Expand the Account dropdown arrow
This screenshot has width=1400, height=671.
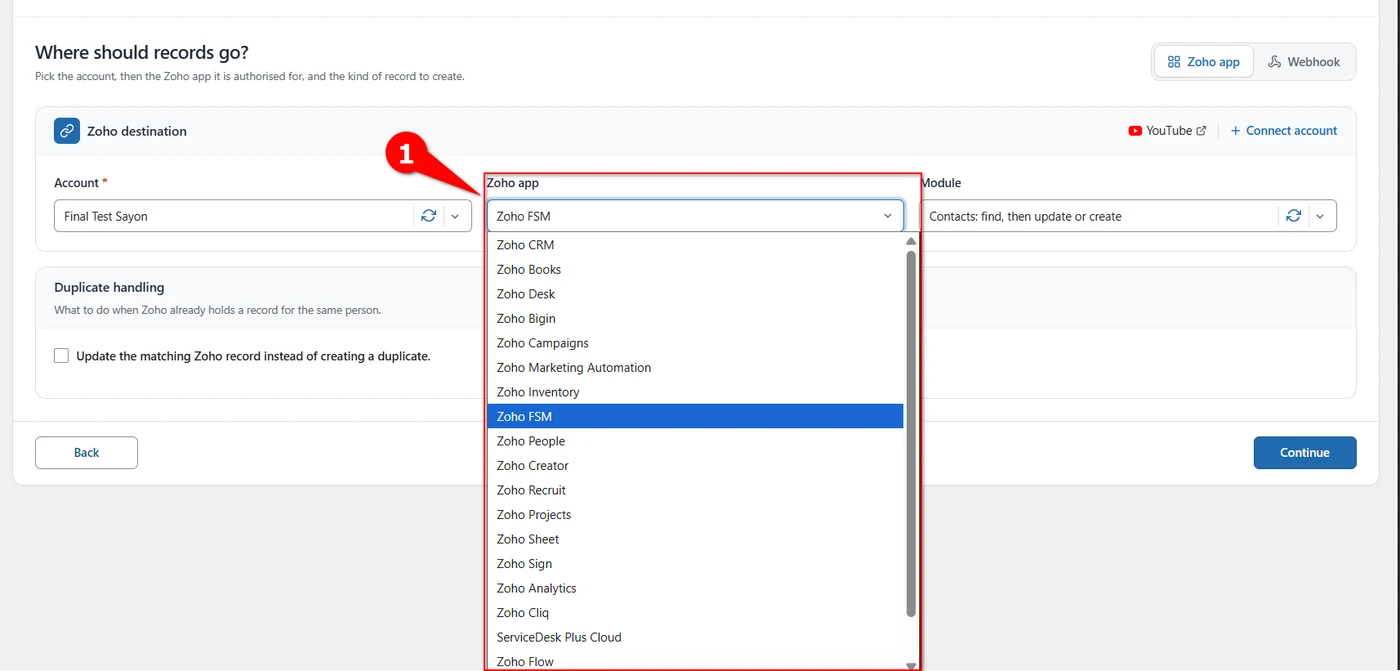click(x=455, y=216)
